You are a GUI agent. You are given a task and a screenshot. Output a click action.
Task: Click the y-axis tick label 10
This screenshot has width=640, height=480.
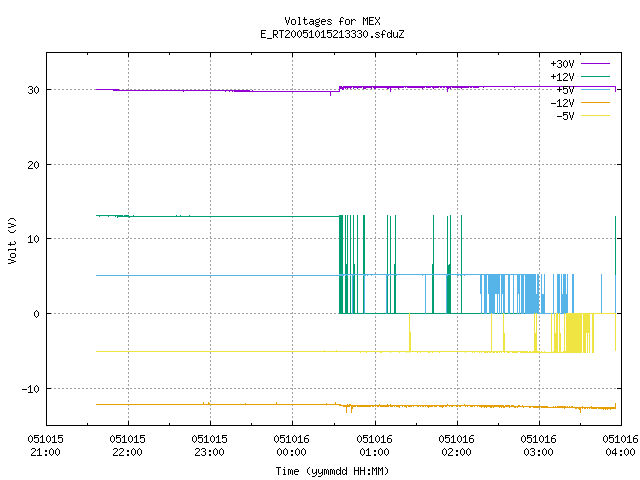coord(33,239)
